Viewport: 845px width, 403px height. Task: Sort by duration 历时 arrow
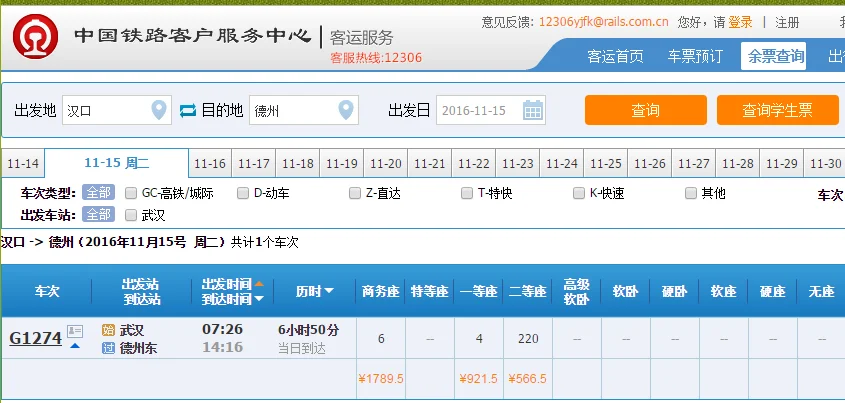point(329,291)
